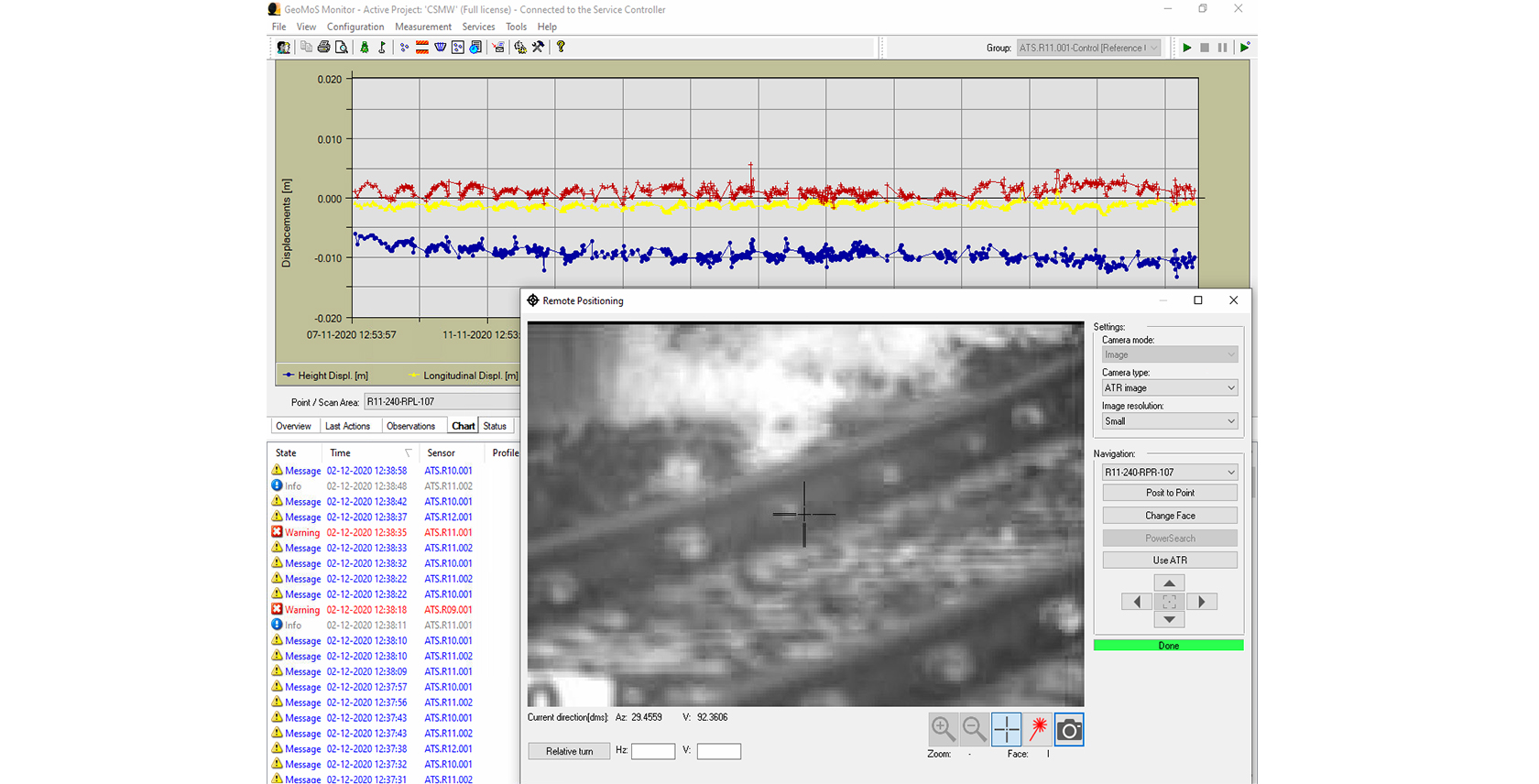This screenshot has height=784, width=1539.
Task: Click the report with magnifier toolbar icon
Action: [x=475, y=48]
